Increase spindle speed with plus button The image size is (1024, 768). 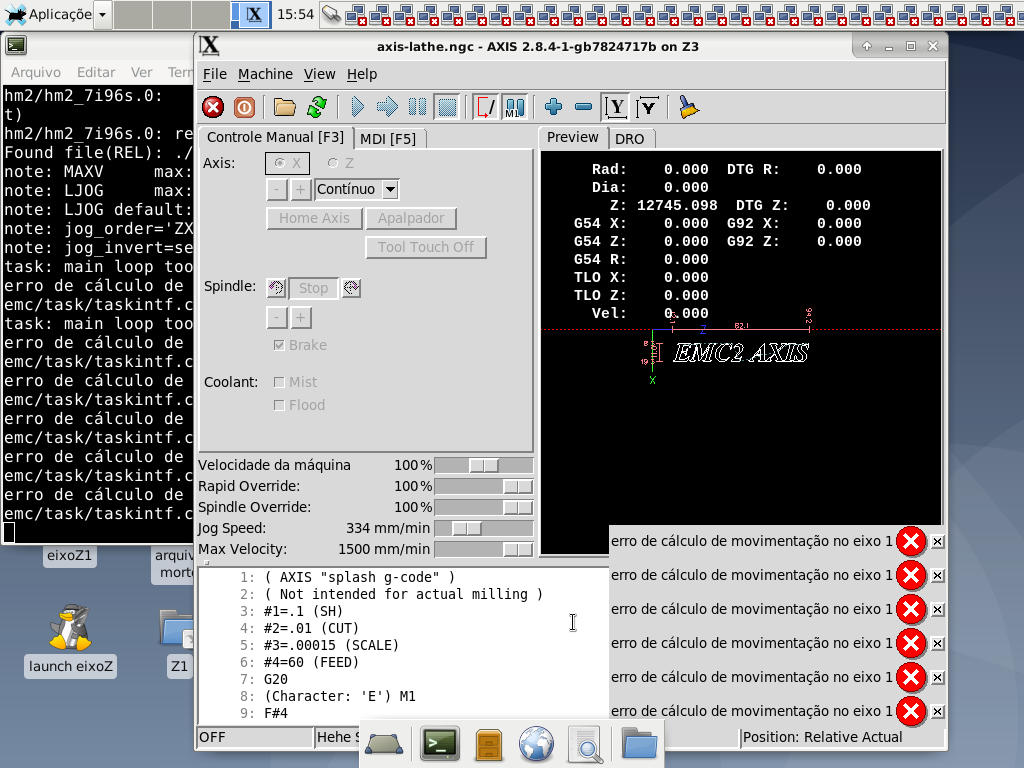pyautogui.click(x=300, y=318)
